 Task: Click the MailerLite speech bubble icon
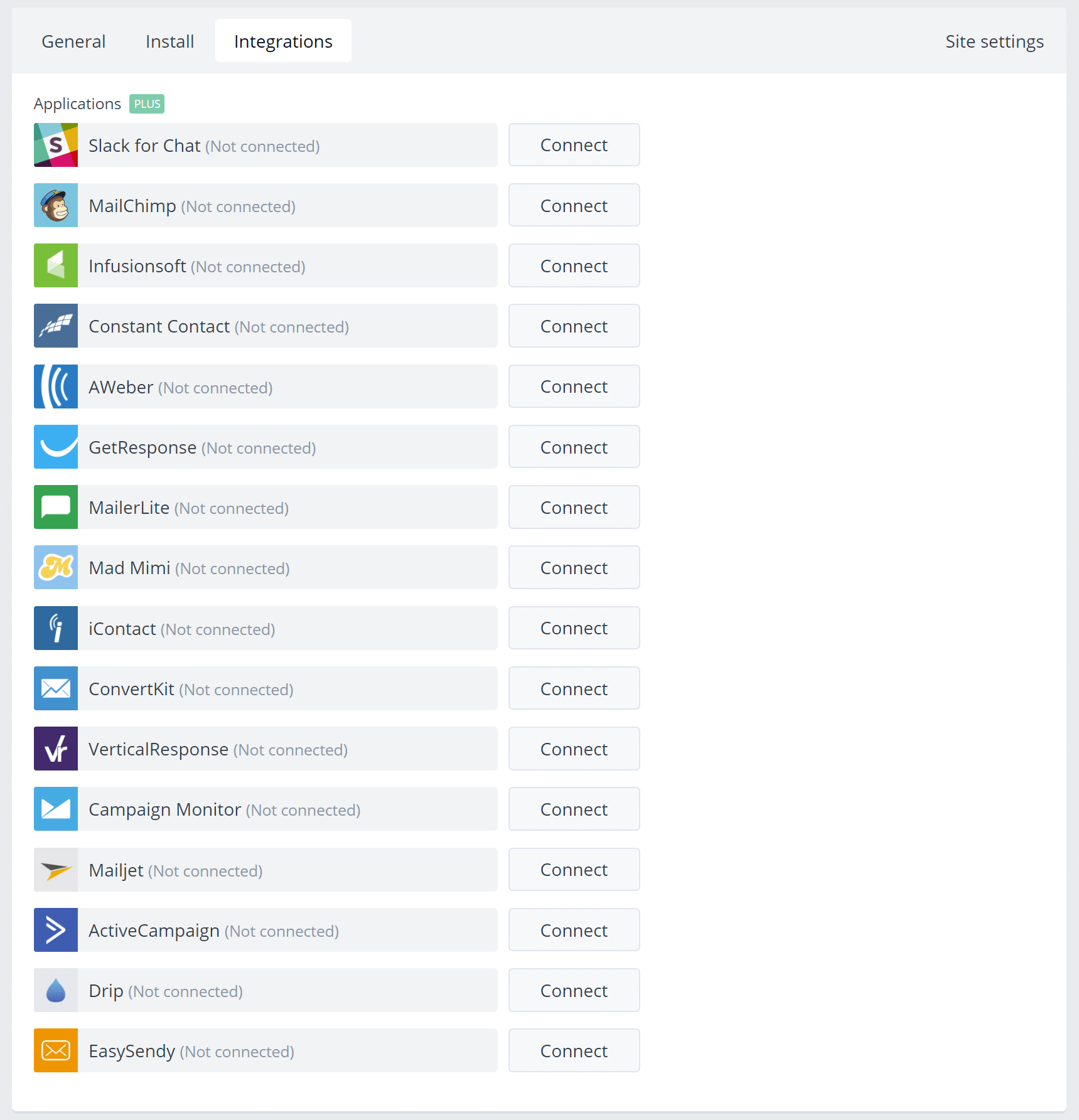tap(56, 507)
